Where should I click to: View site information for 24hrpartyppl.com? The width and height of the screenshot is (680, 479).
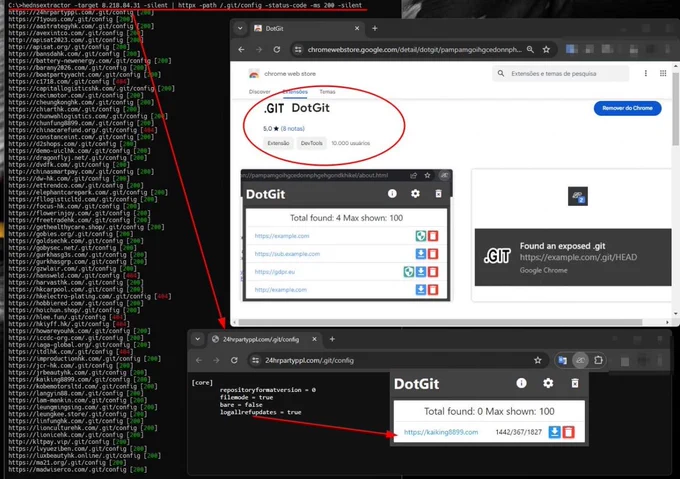[x=255, y=360]
